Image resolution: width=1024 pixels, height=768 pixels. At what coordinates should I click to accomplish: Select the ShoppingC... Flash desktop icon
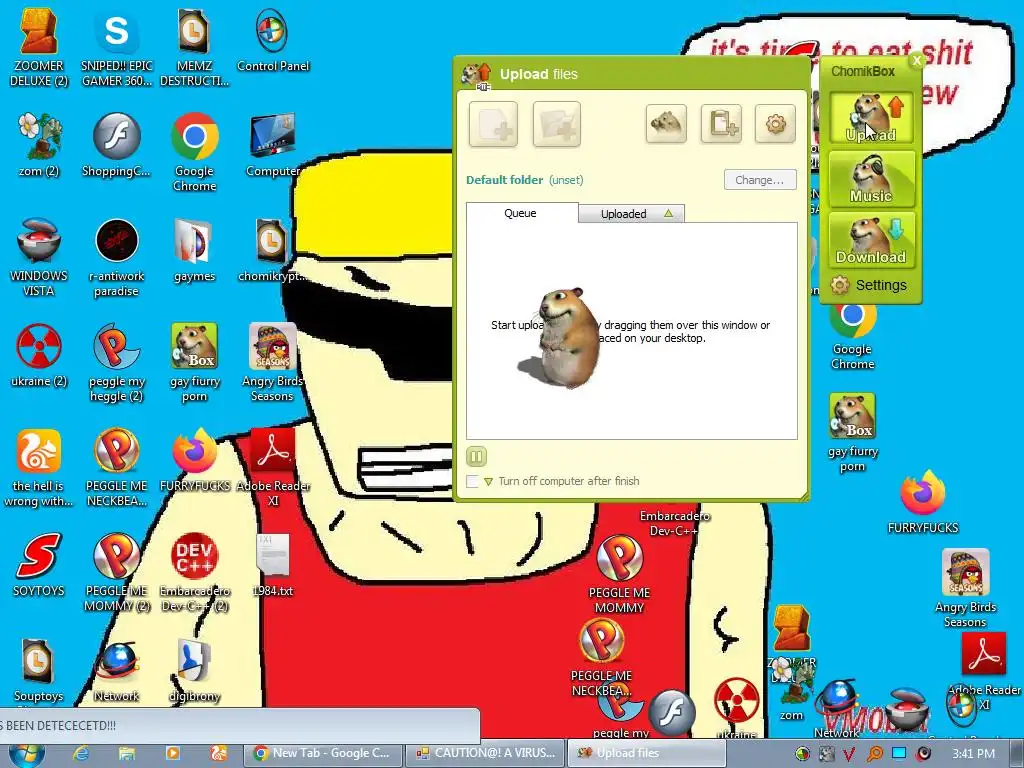click(x=116, y=145)
